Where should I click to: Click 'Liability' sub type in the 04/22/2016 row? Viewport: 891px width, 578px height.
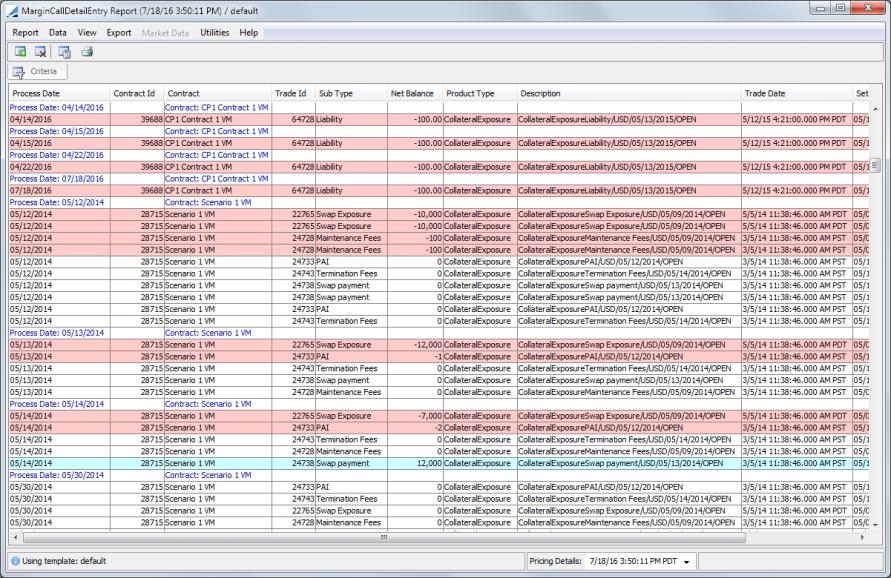(329, 167)
